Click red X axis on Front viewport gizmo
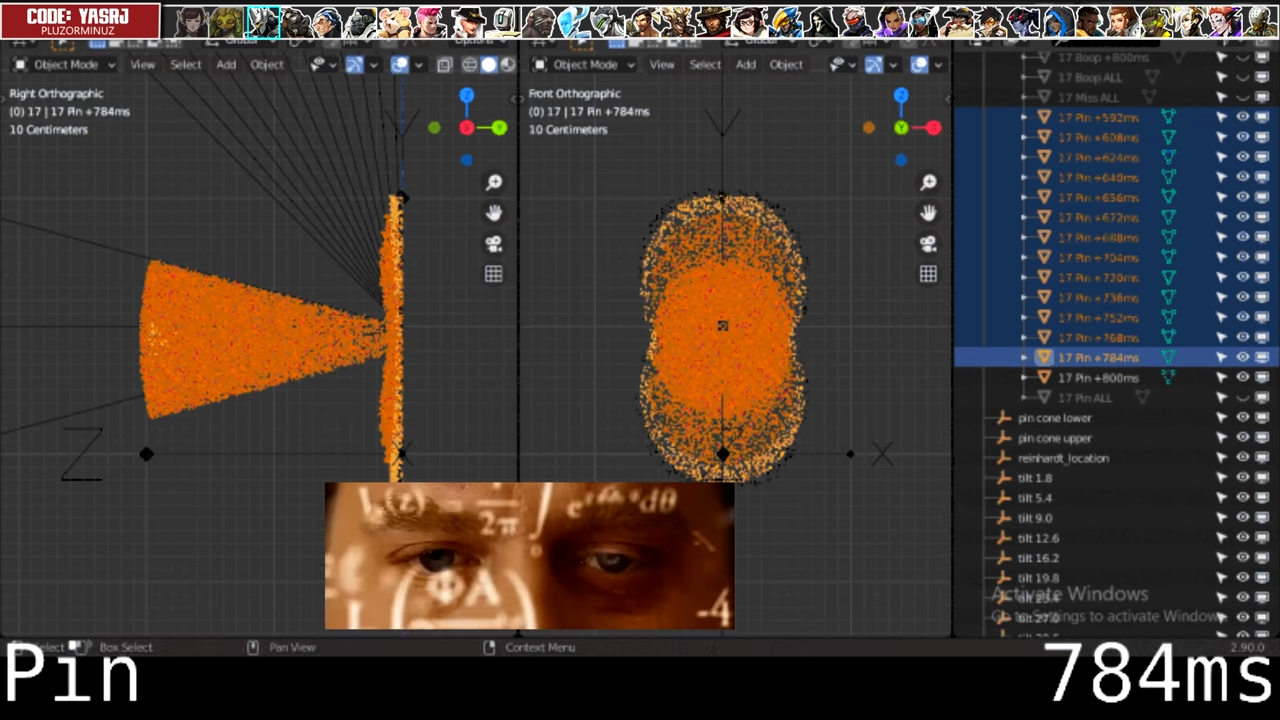The image size is (1280, 720). [933, 128]
